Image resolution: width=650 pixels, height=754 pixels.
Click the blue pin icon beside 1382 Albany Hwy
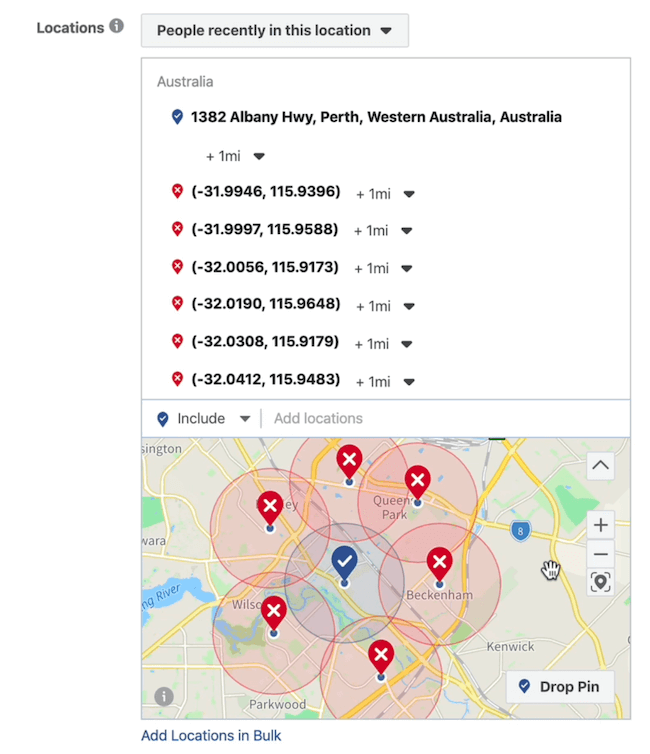pyautogui.click(x=177, y=117)
